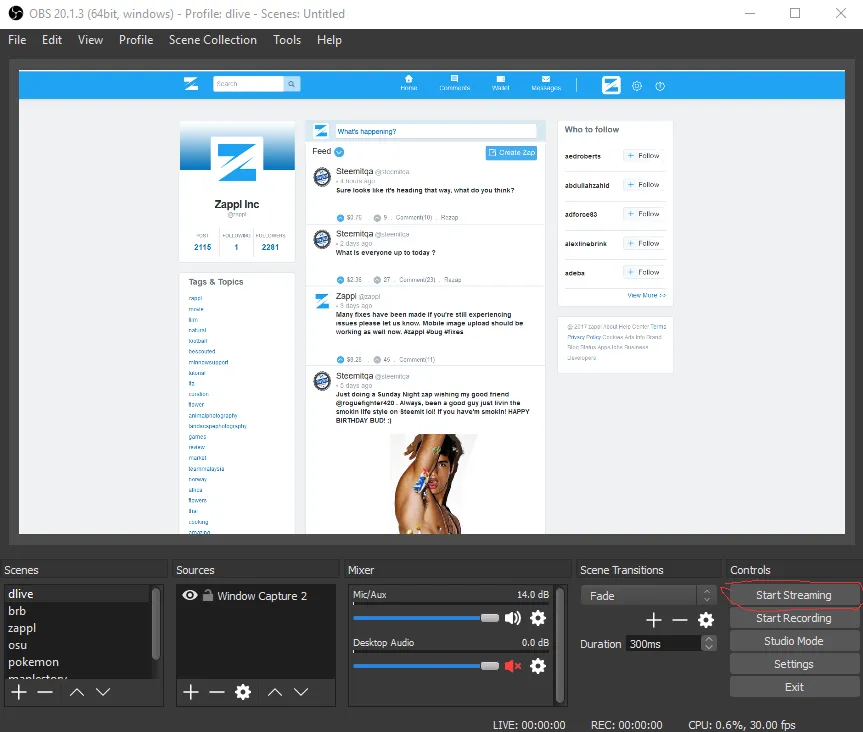Select the zappl scene
863x732 pixels.
[x=77, y=628]
